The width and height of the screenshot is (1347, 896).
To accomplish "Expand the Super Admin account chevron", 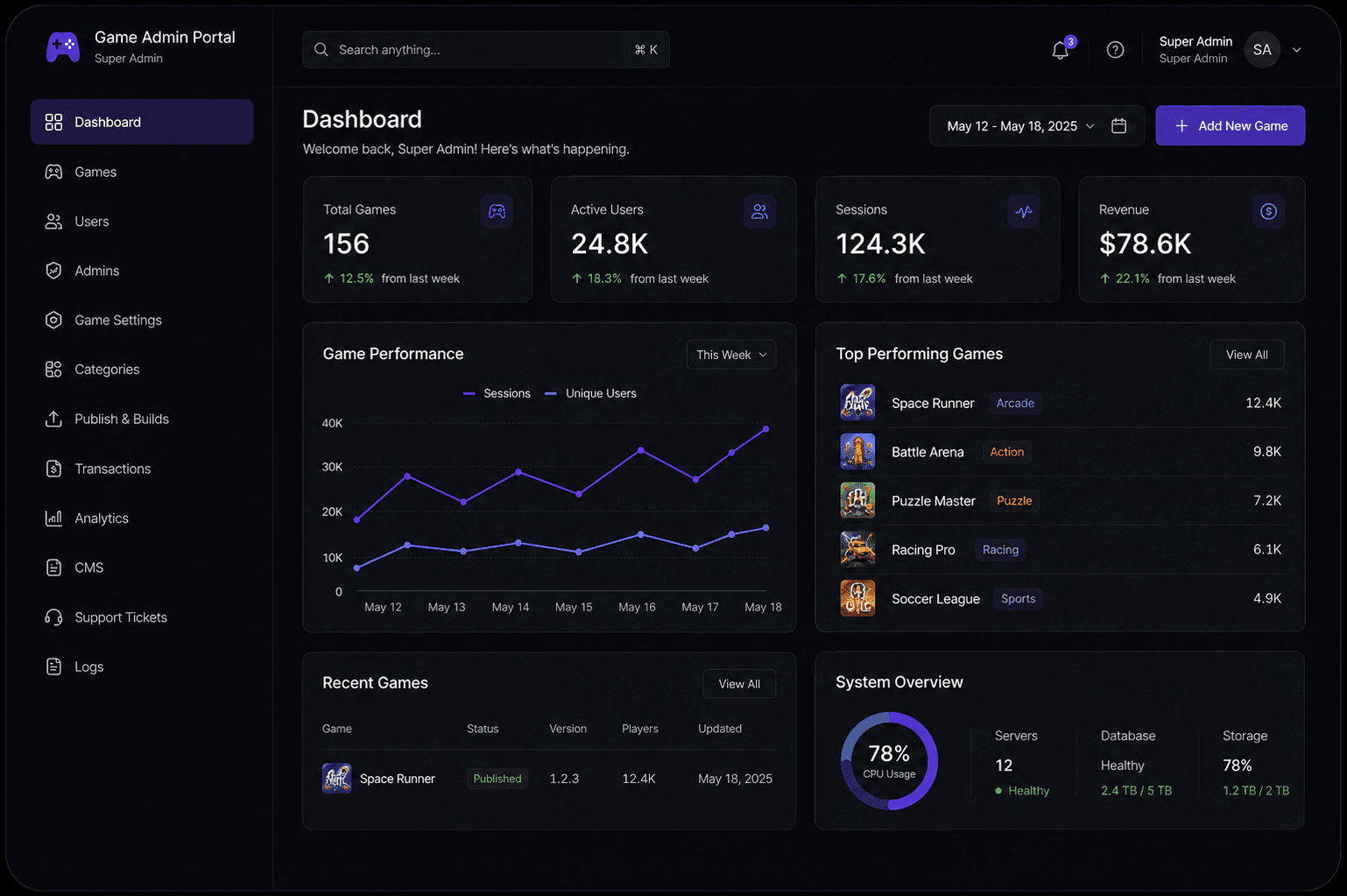I will (1297, 50).
